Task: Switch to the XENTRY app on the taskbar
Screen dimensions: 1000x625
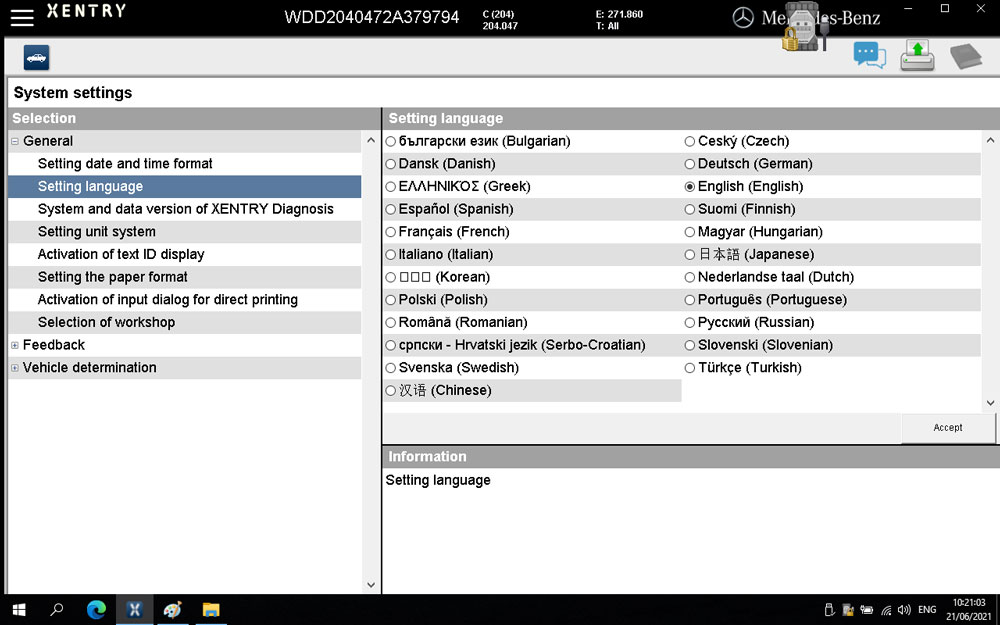Action: point(135,610)
